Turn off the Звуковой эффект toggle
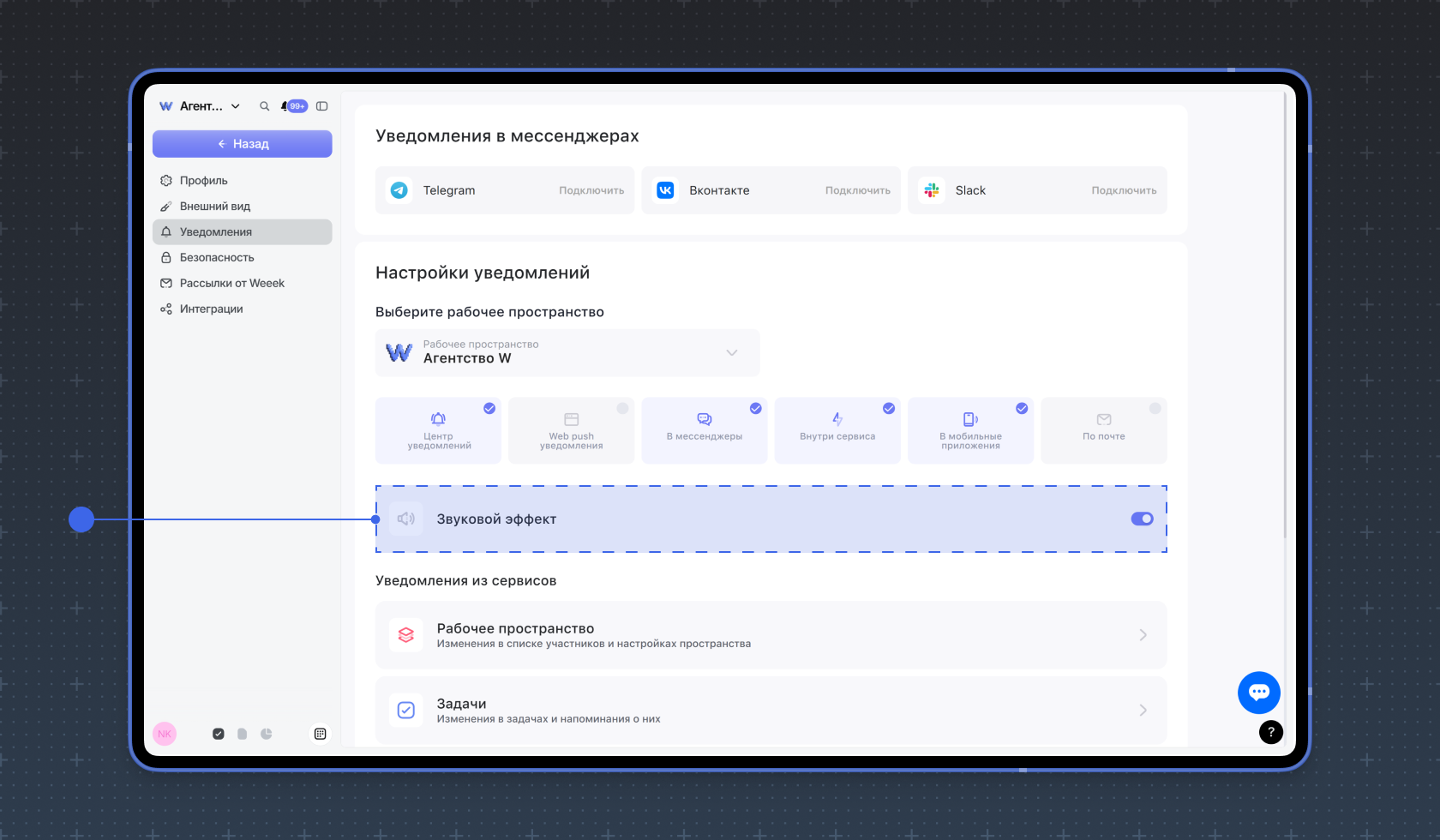1440x840 pixels. coord(1142,519)
